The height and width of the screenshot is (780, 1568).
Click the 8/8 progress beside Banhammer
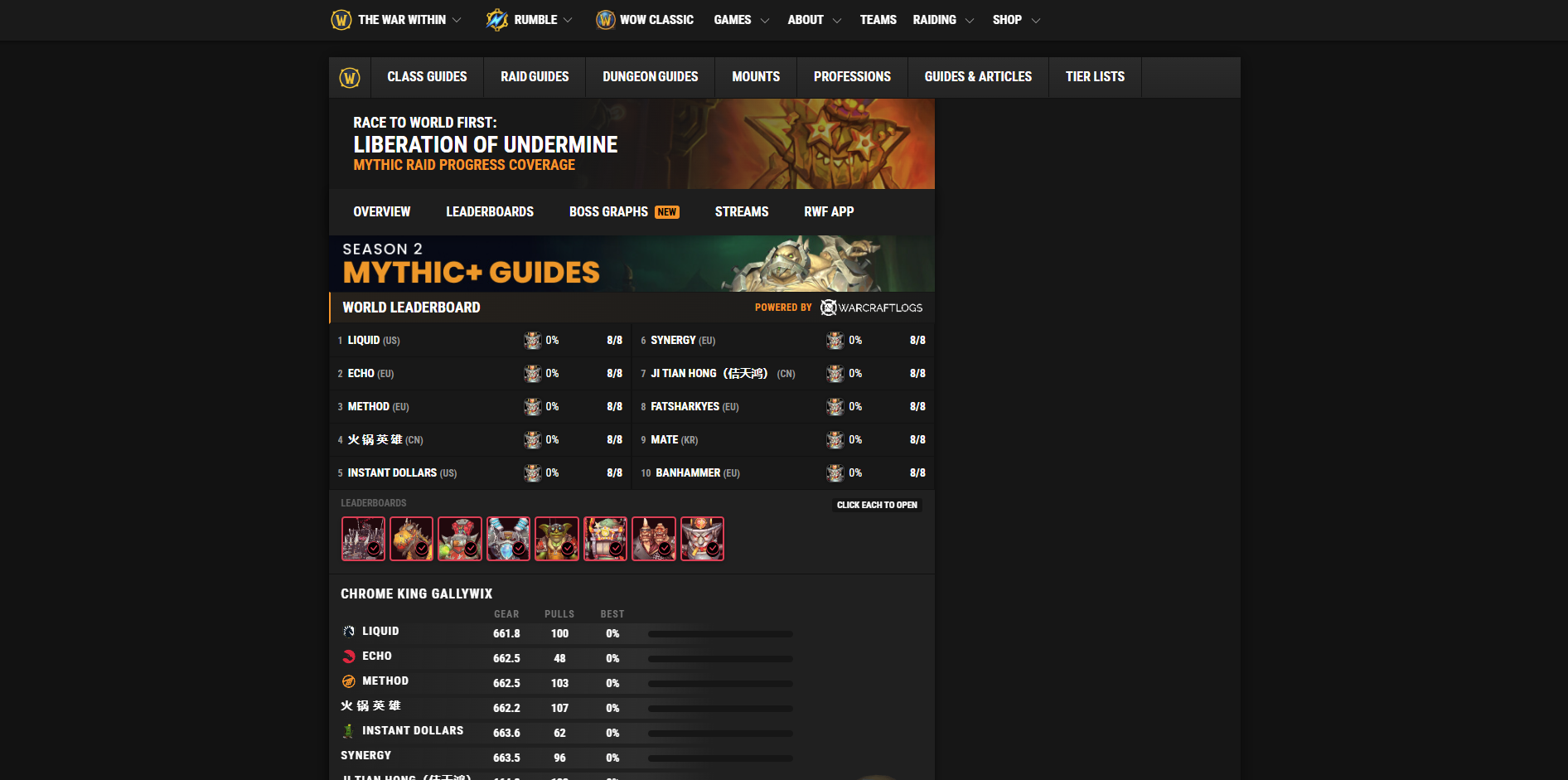click(x=917, y=473)
